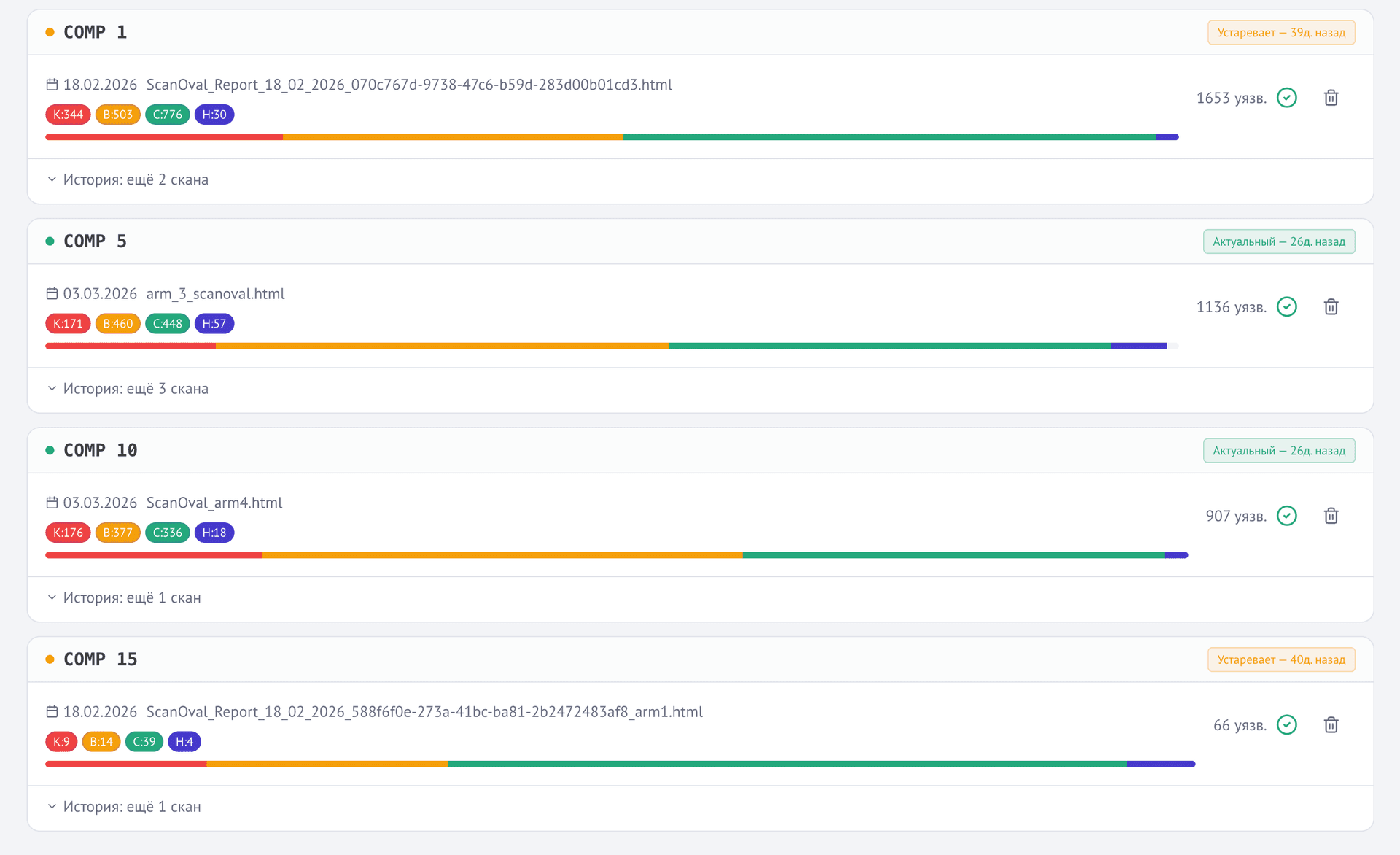This screenshot has height=855, width=1400.
Task: Click check circle next to 907 уязв.
Action: pos(1287,516)
